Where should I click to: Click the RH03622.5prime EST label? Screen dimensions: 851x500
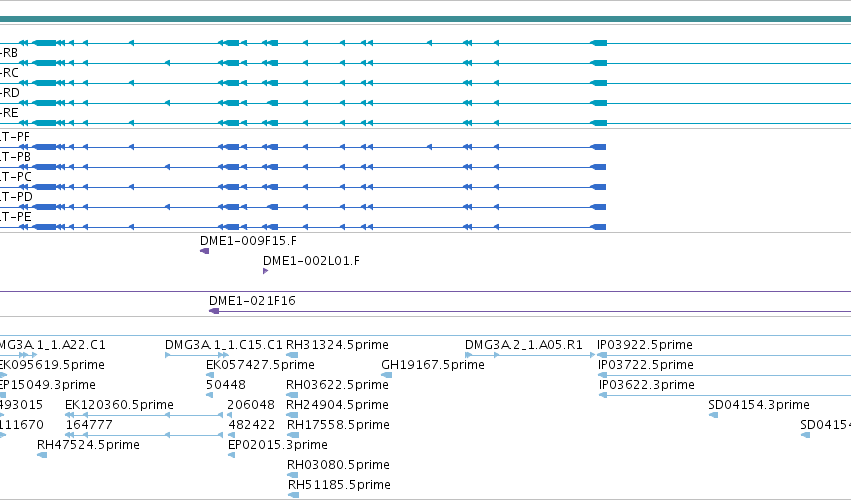(338, 385)
